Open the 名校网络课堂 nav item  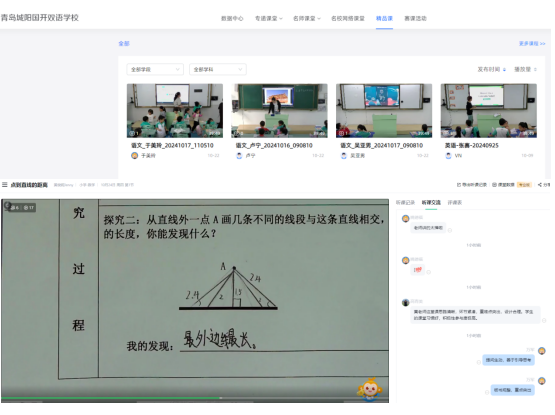tap(348, 18)
